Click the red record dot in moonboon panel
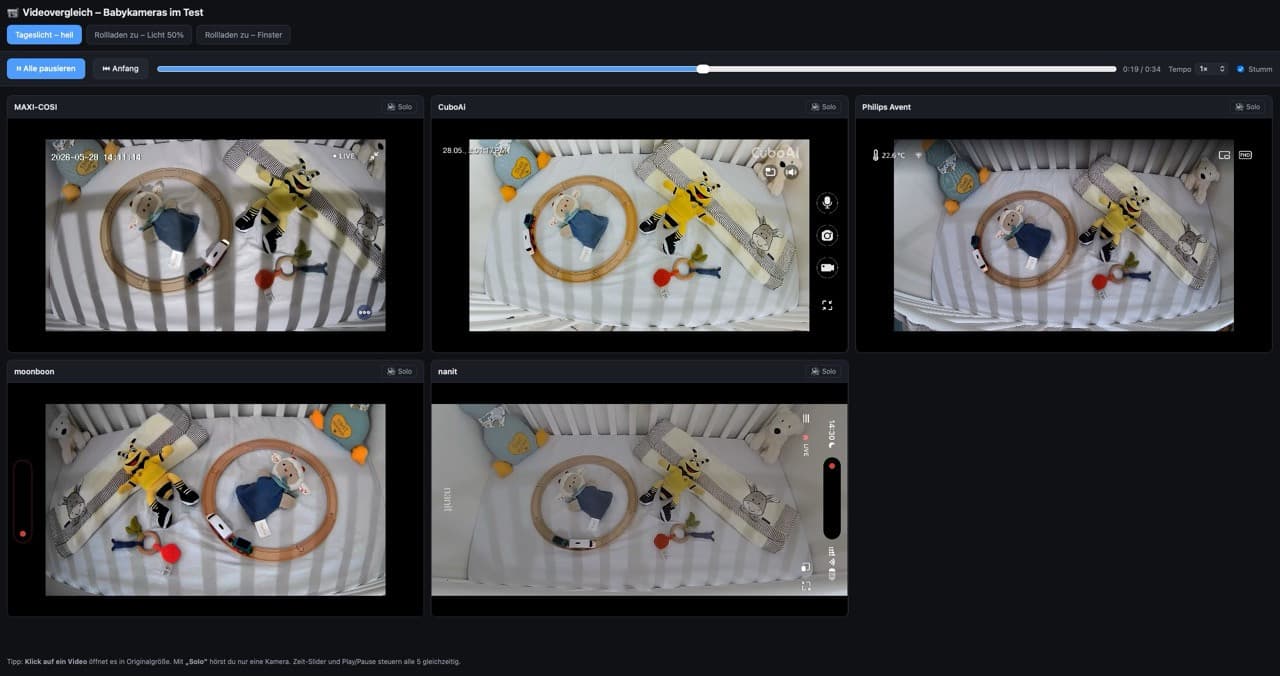The width and height of the screenshot is (1280, 676). 23,534
